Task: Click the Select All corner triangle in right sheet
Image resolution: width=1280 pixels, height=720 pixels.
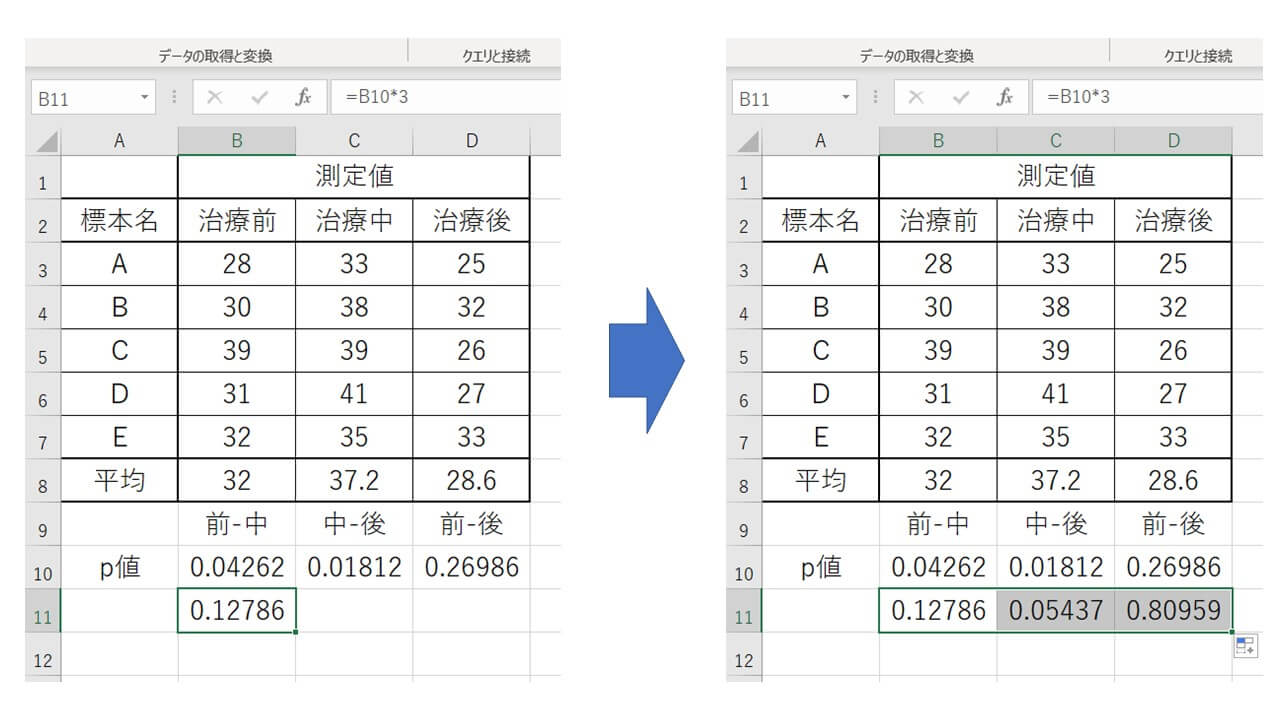Action: coord(747,142)
